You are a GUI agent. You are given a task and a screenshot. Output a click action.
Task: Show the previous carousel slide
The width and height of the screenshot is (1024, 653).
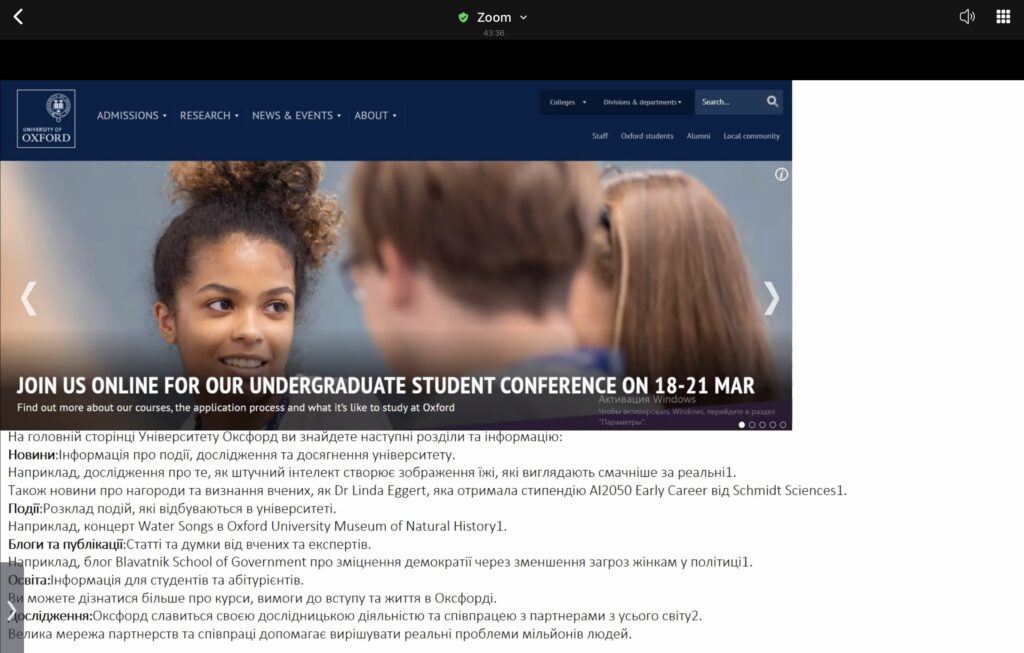(28, 298)
